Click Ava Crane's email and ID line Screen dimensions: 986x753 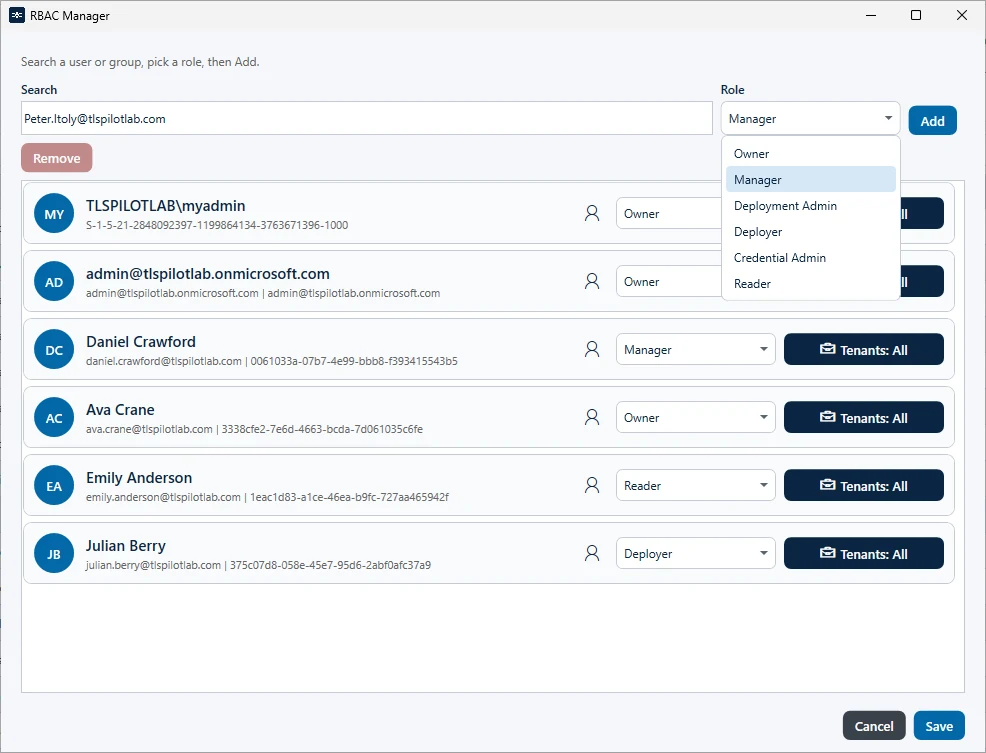click(254, 429)
